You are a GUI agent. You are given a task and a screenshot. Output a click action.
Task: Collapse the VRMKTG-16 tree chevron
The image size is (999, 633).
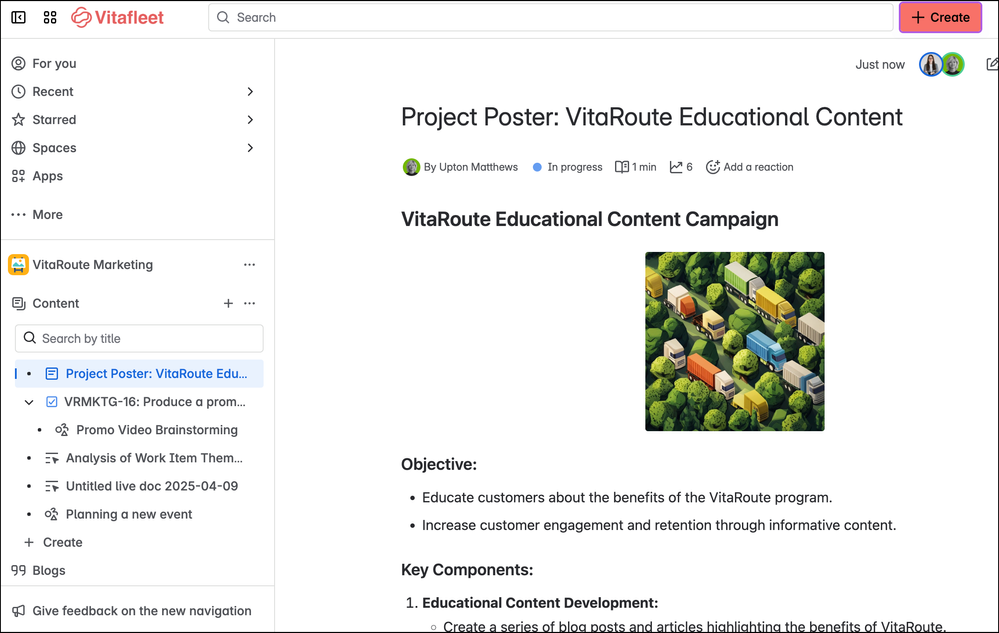pos(29,402)
